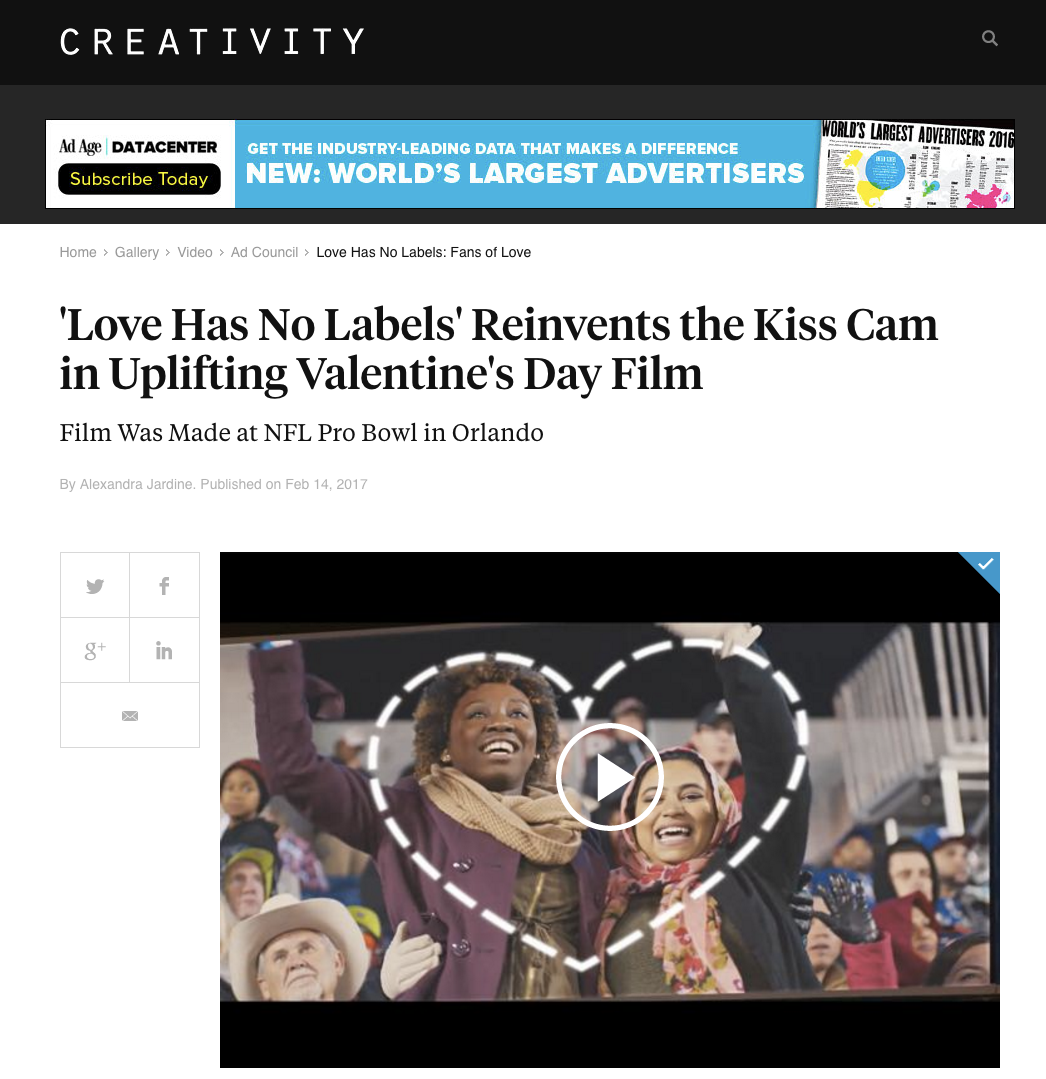The image size is (1046, 1079).
Task: Open Ad Council breadcrumb link
Action: [x=264, y=252]
